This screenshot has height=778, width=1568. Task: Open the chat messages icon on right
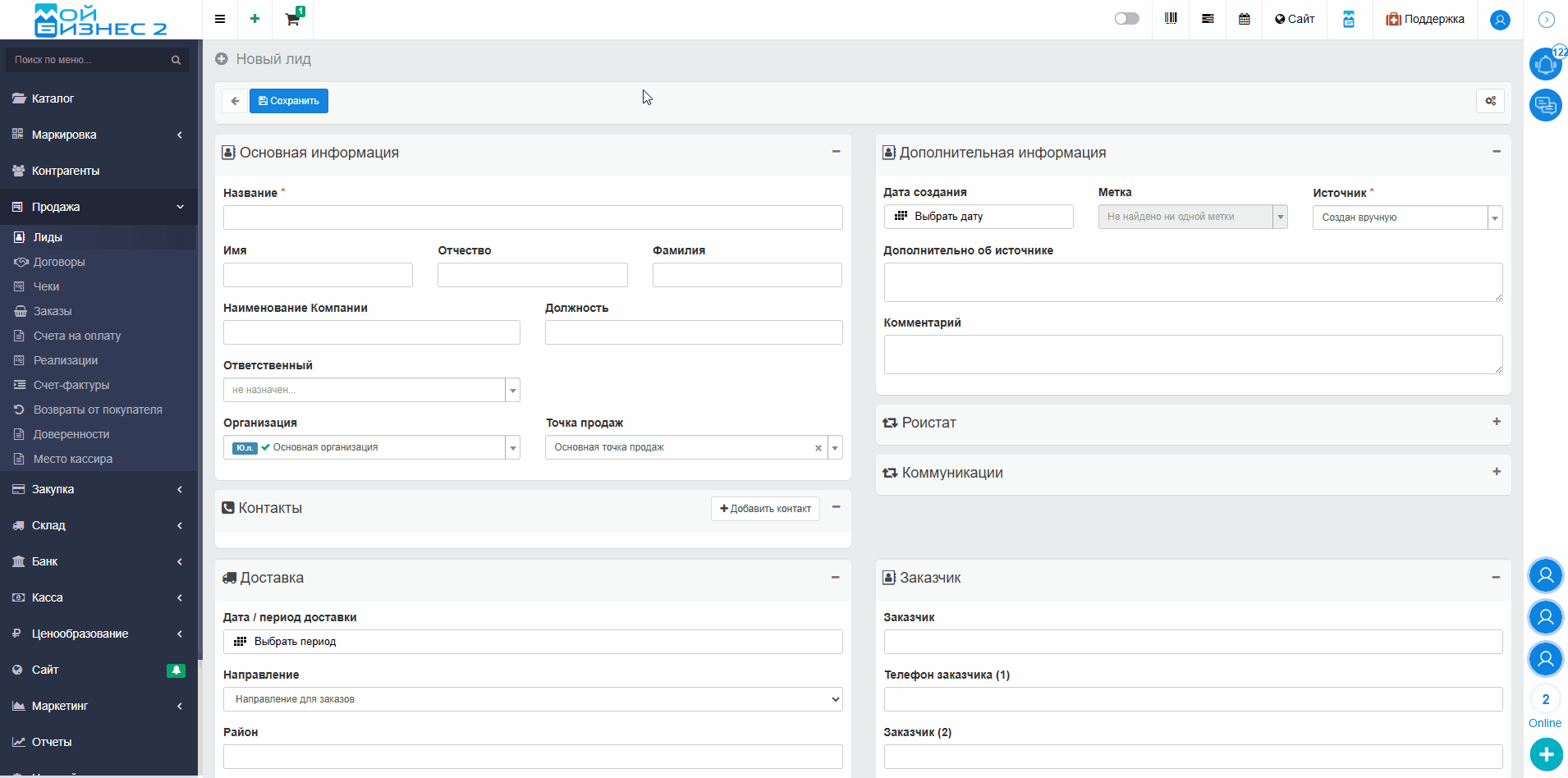click(x=1545, y=105)
